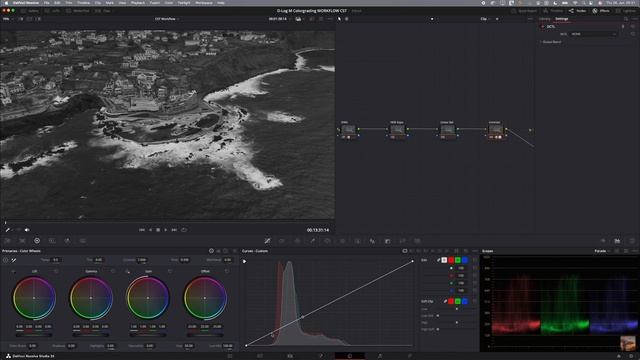Go to the Fusion page
This screenshot has height=360, width=640.
[x=320, y=356]
